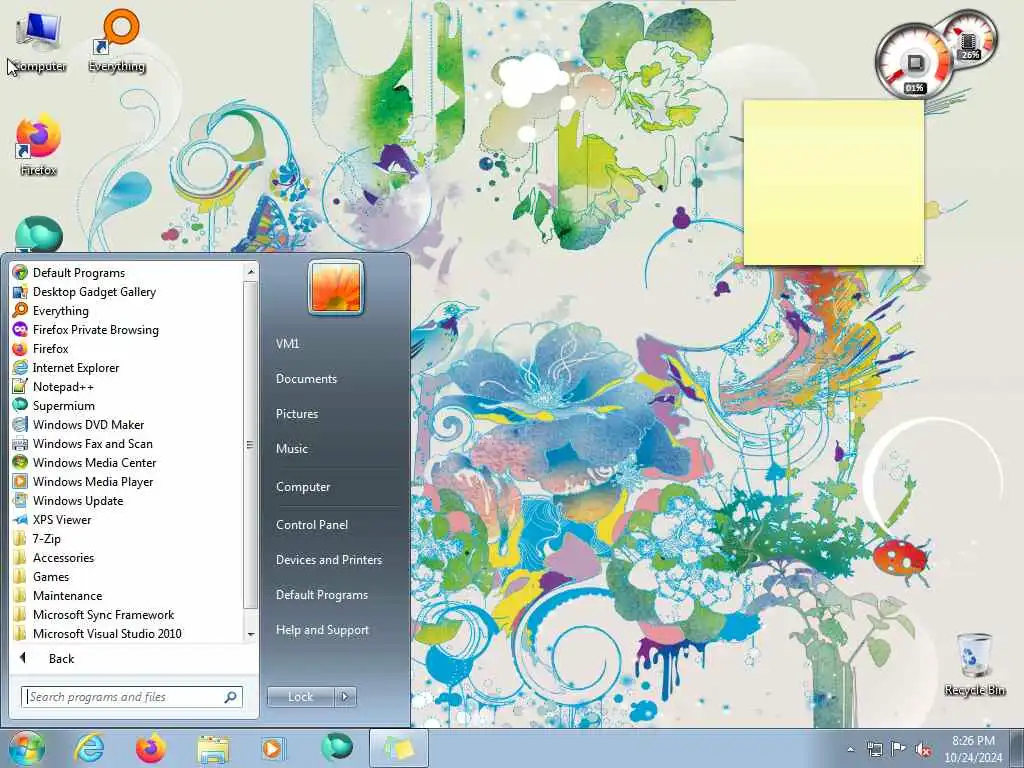Click the Show desktop strip
Image resolution: width=1024 pixels, height=768 pixels.
coord(1017,748)
